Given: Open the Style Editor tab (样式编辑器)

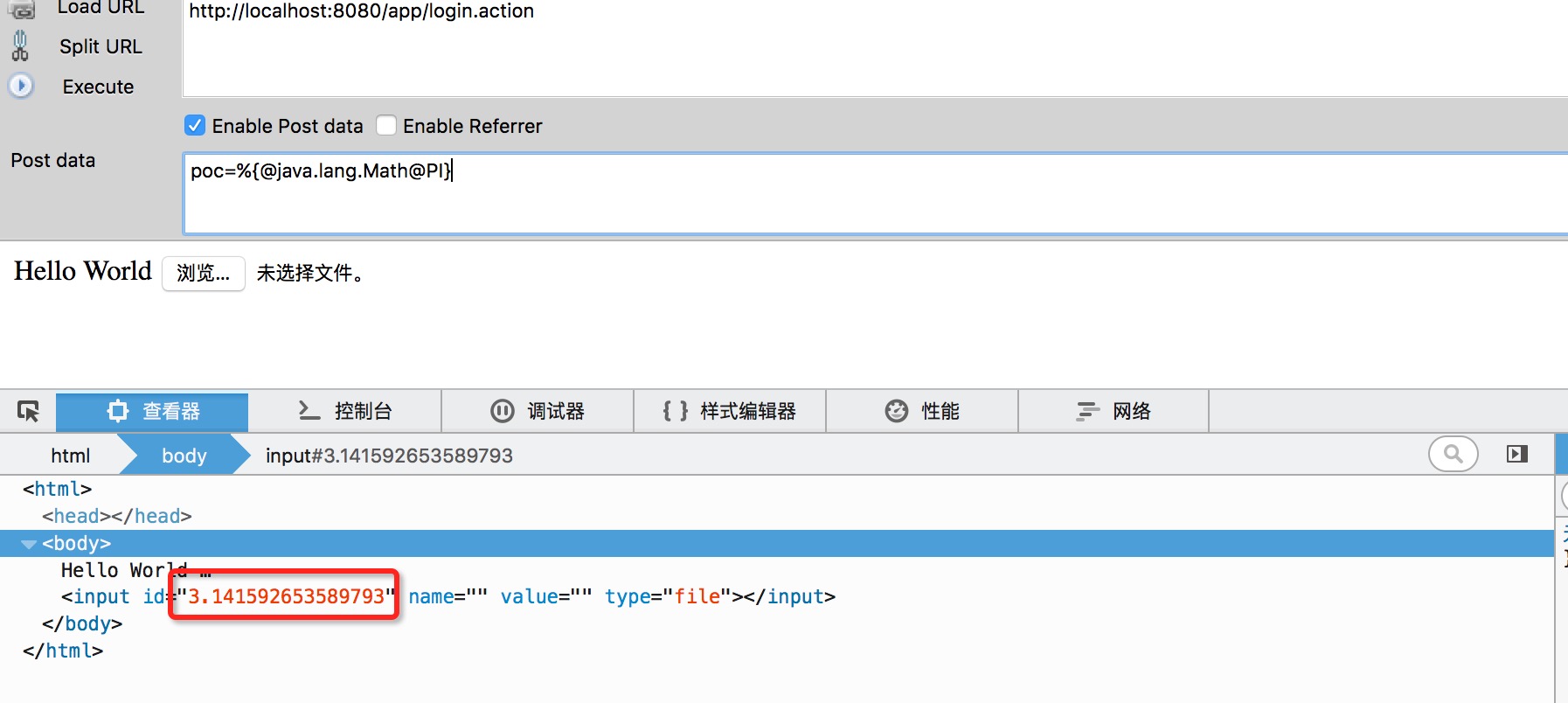Looking at the screenshot, I should coord(730,411).
